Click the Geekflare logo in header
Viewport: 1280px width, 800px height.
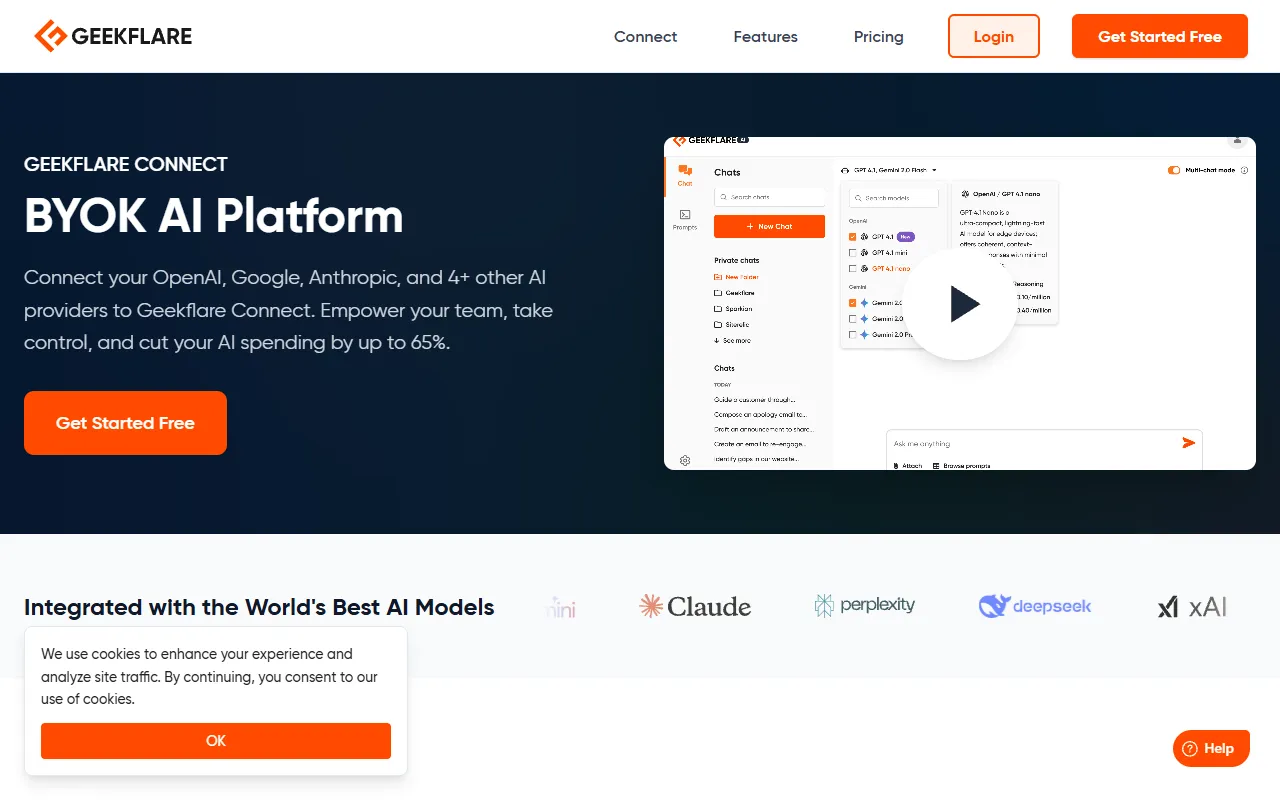tap(113, 37)
